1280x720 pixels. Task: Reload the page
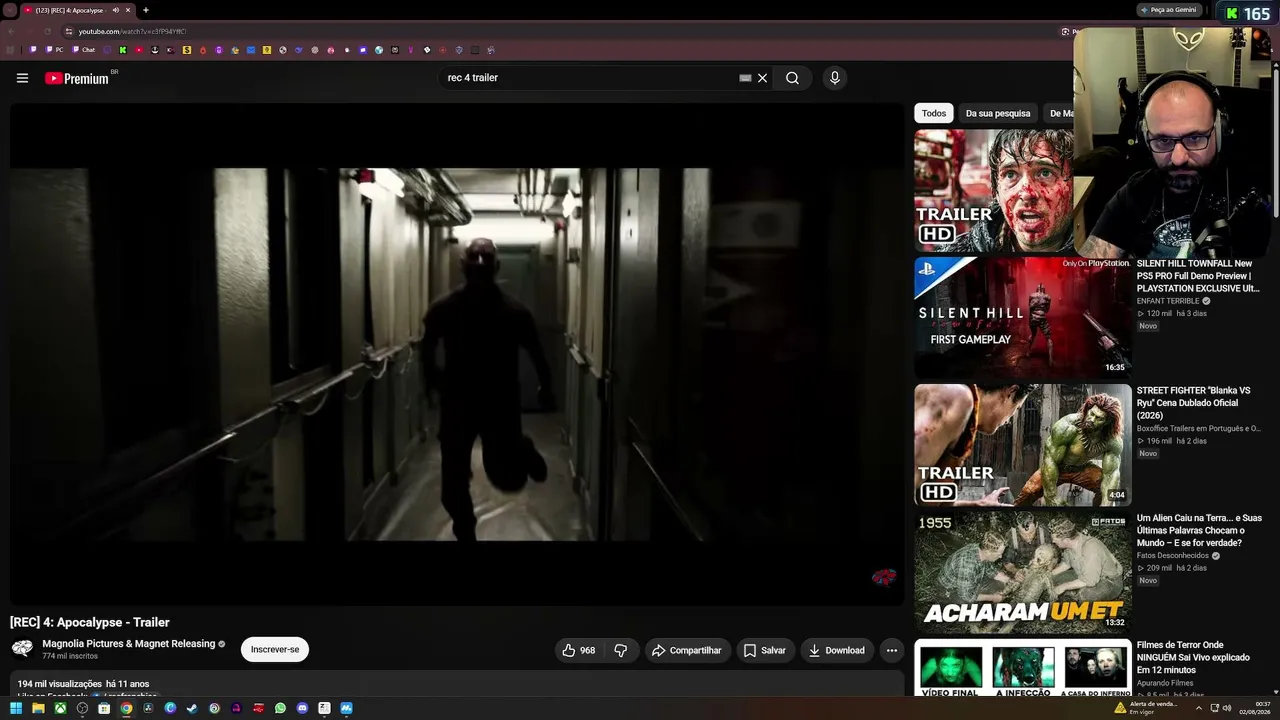coord(48,31)
